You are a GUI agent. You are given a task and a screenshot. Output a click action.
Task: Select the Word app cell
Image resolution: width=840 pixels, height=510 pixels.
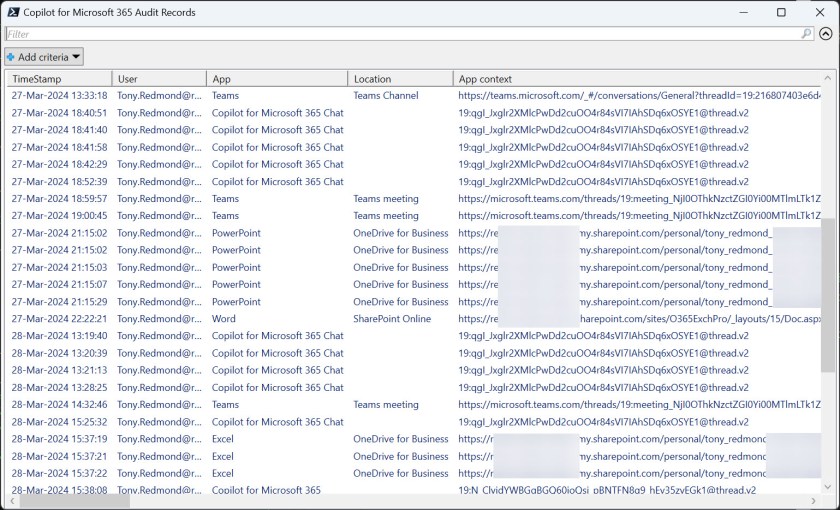[x=223, y=319]
